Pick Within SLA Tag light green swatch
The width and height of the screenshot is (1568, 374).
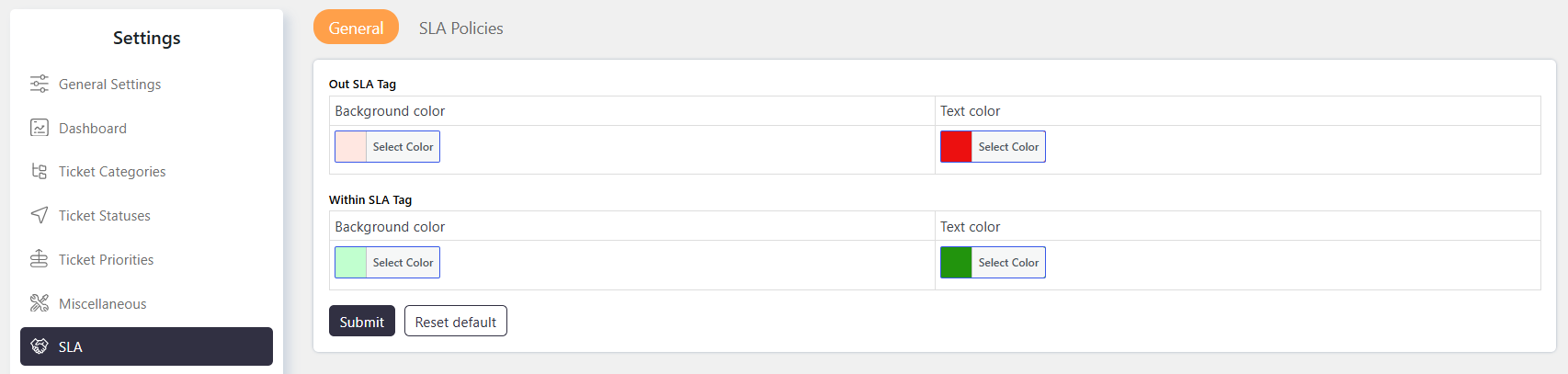coord(351,263)
